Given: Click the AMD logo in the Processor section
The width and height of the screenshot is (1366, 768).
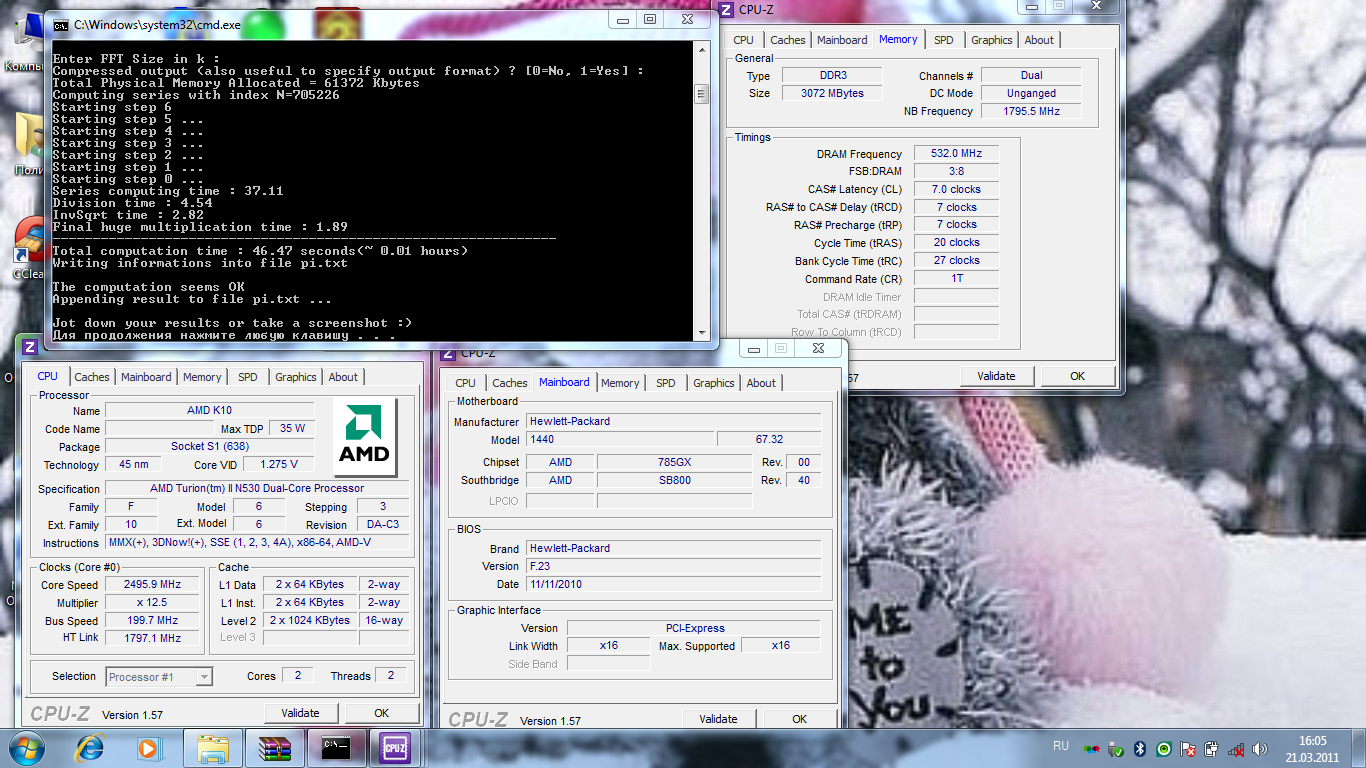Looking at the screenshot, I should 365,437.
